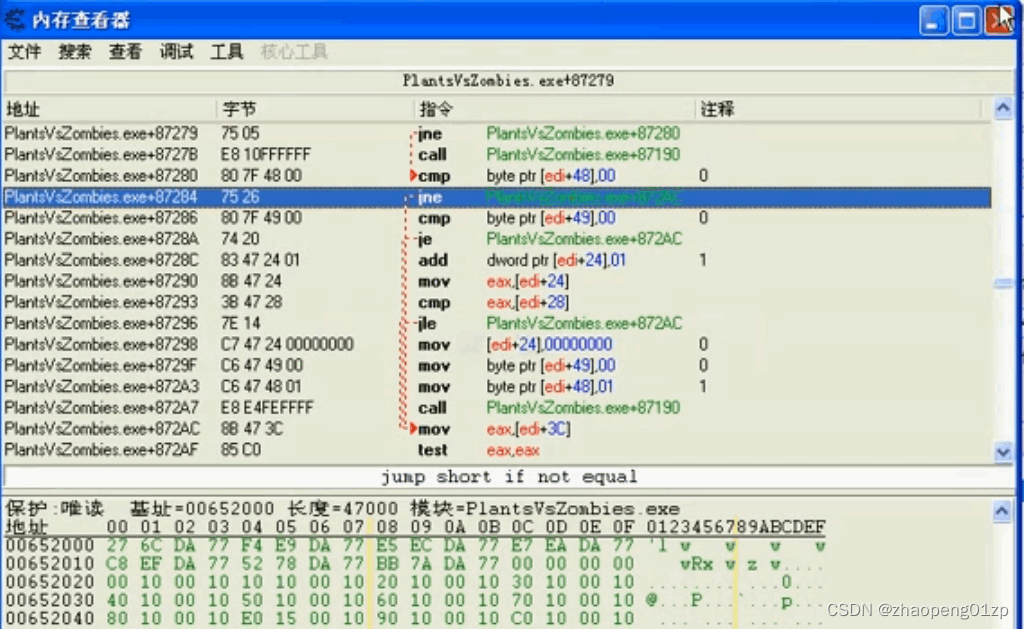Image resolution: width=1024 pixels, height=629 pixels.
Task: Click the 指令 column header
Action: [x=555, y=109]
